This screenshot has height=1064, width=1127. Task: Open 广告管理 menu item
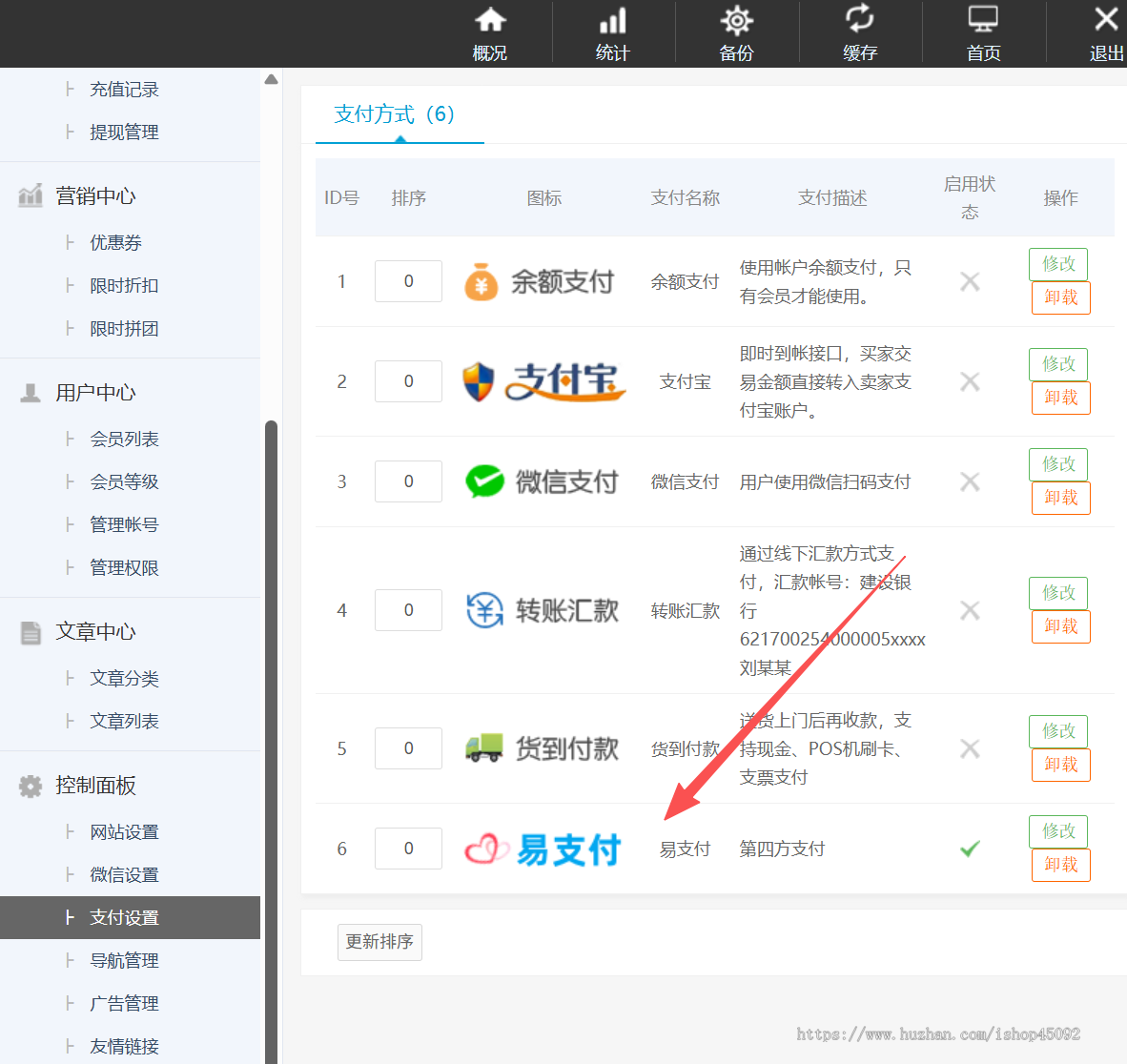[124, 1004]
